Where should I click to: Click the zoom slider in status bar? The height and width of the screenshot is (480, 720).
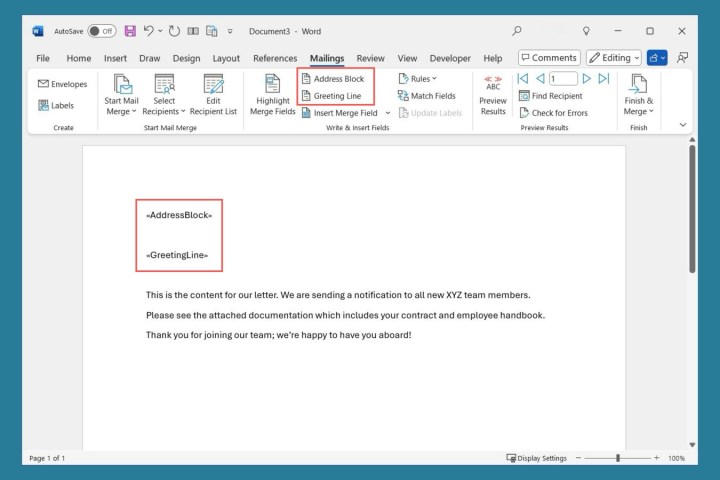click(x=618, y=458)
